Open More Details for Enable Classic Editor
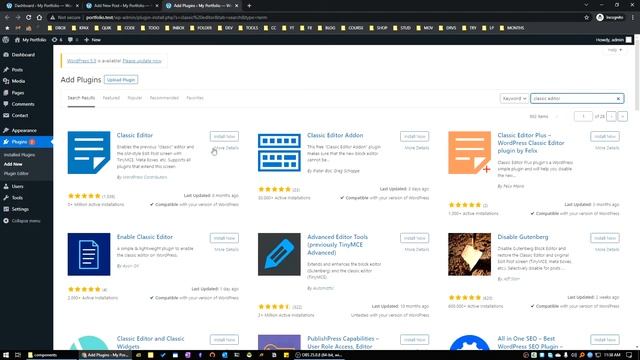640x360 pixels. pyautogui.click(x=227, y=249)
